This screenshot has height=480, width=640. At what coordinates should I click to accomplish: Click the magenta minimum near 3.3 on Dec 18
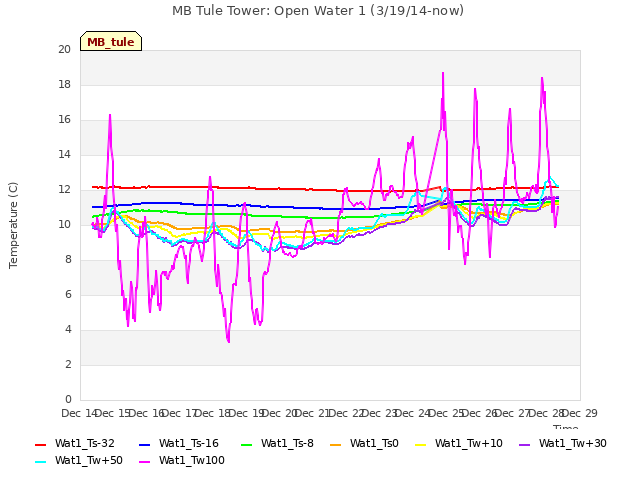coord(228,341)
